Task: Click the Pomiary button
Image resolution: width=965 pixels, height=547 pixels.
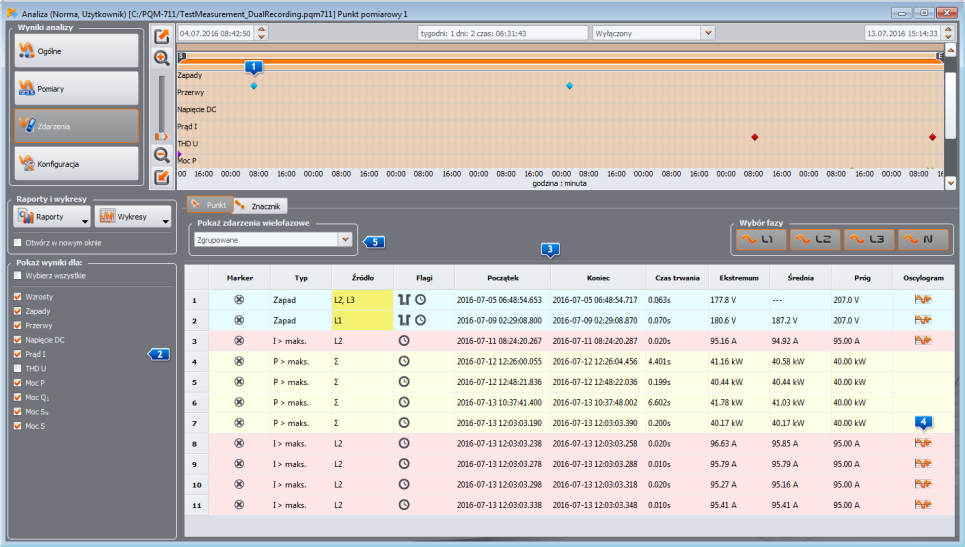Action: 77,89
